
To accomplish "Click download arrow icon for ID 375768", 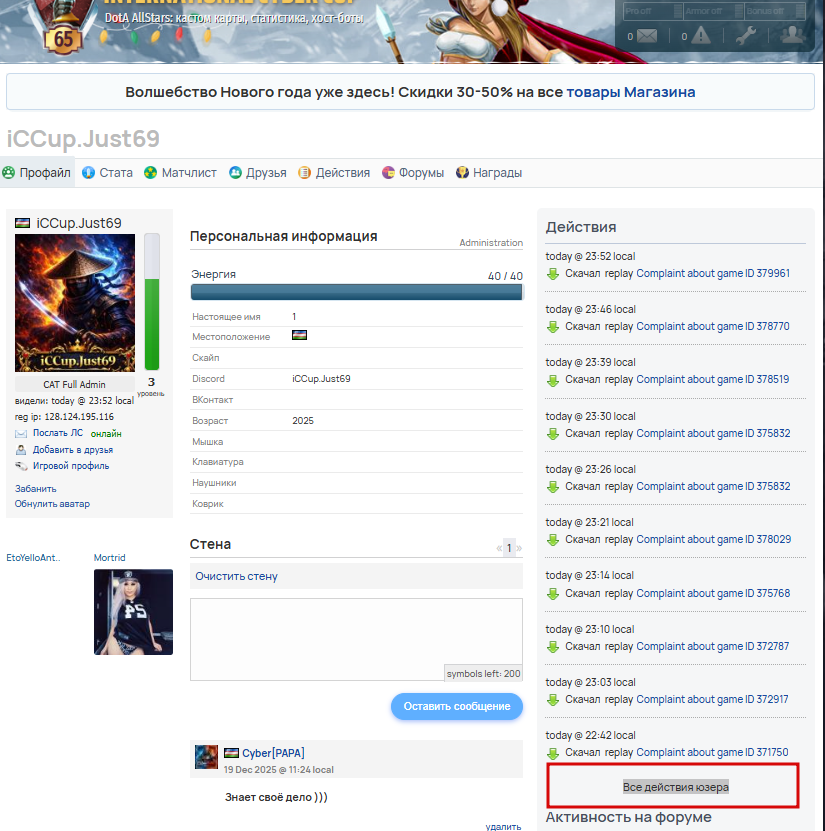I will pos(553,594).
